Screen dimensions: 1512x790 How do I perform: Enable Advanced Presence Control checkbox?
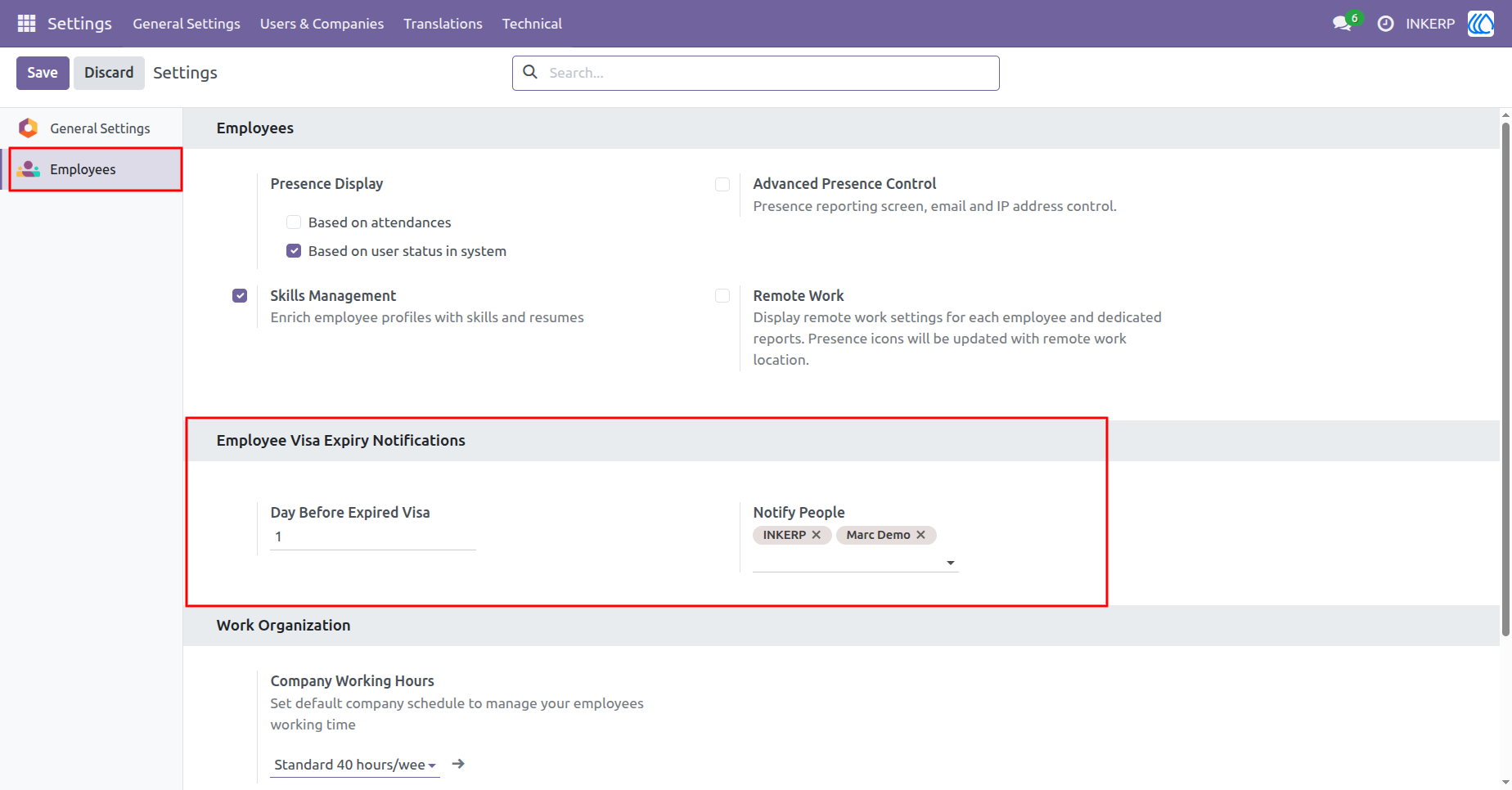pos(722,184)
